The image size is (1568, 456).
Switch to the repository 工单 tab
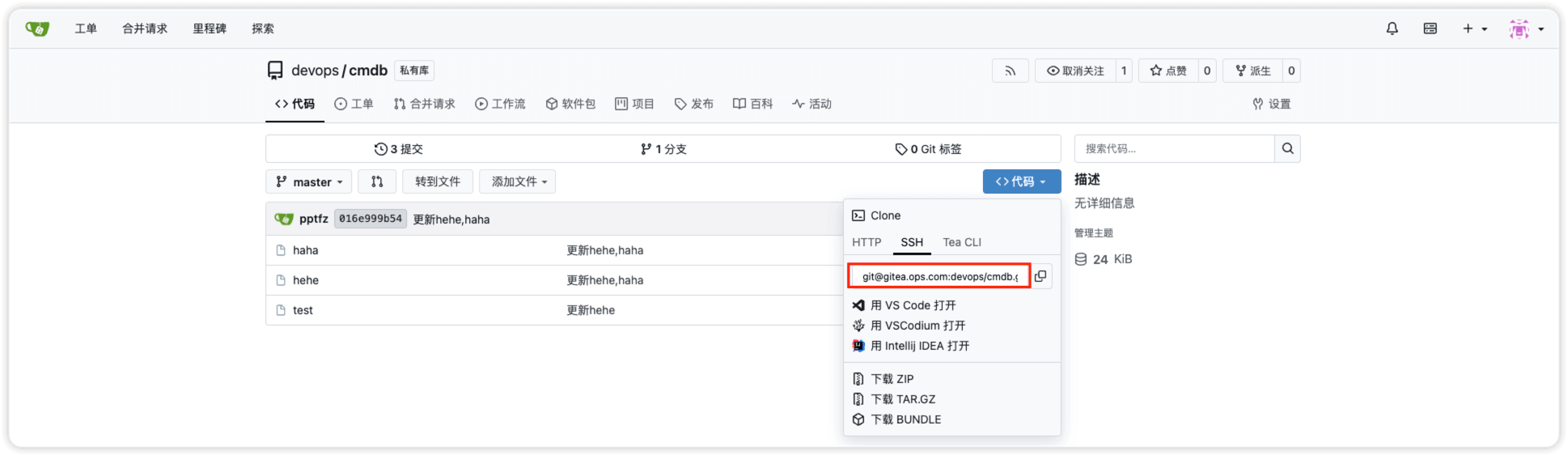pos(354,104)
